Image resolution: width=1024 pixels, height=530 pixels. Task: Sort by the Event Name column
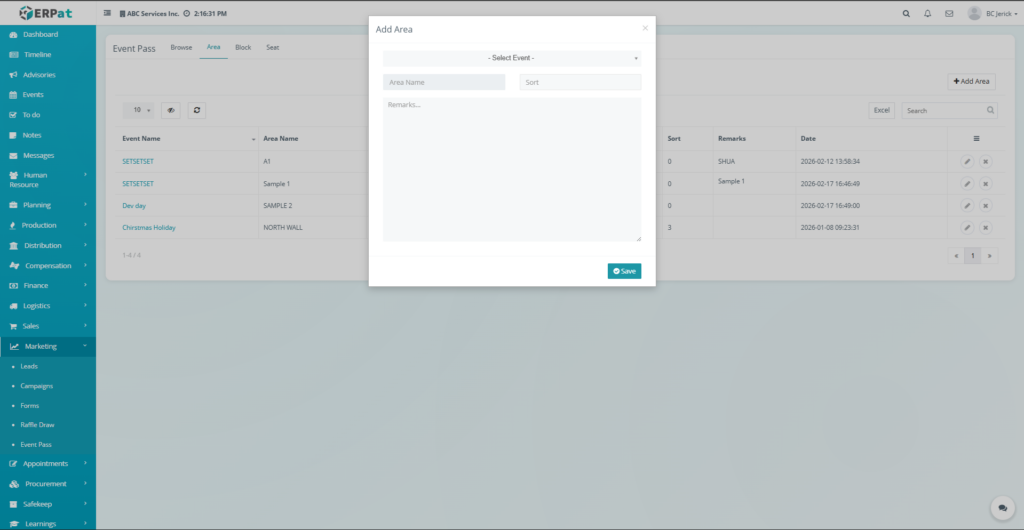(x=187, y=138)
